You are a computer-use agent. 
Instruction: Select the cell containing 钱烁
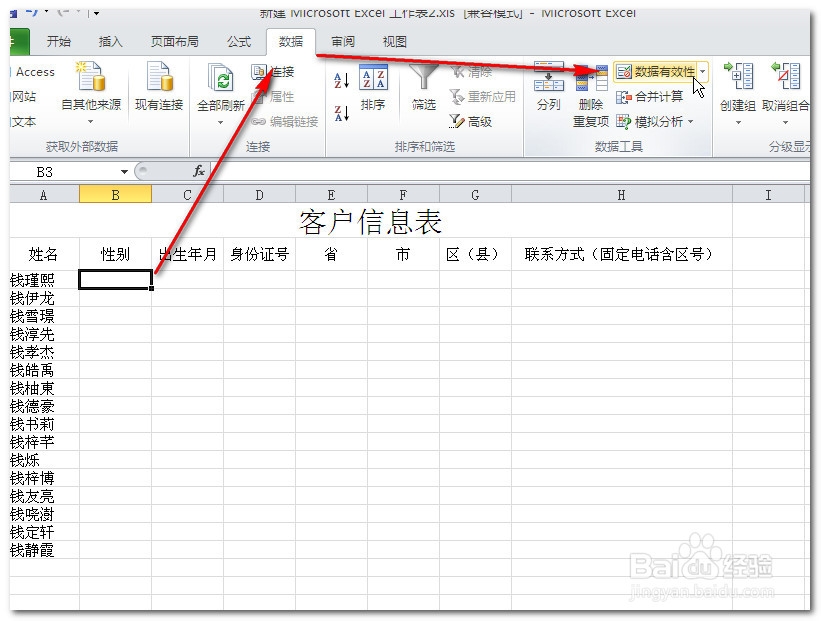coord(44,460)
